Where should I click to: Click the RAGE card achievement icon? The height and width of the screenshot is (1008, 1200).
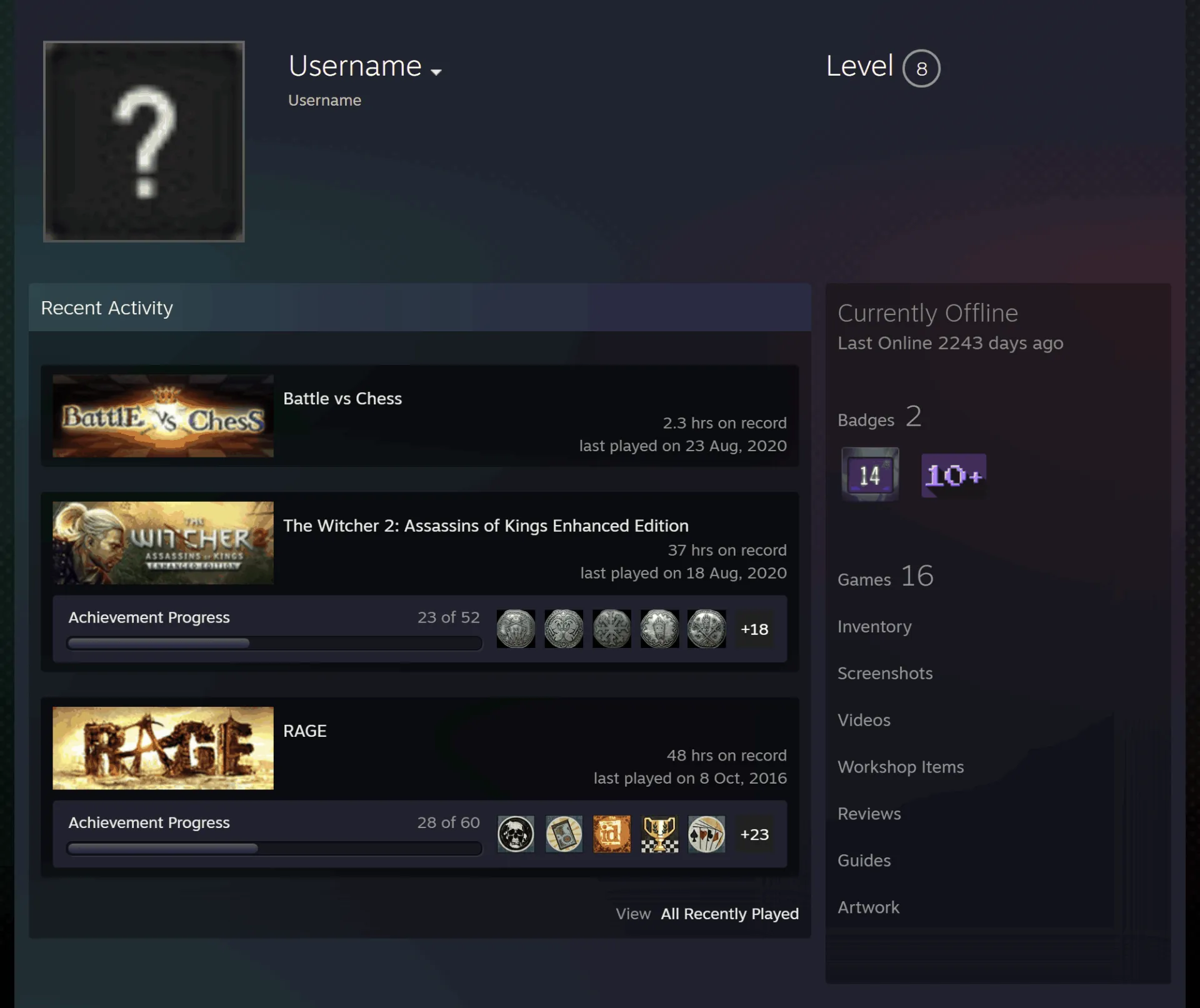pos(563,834)
